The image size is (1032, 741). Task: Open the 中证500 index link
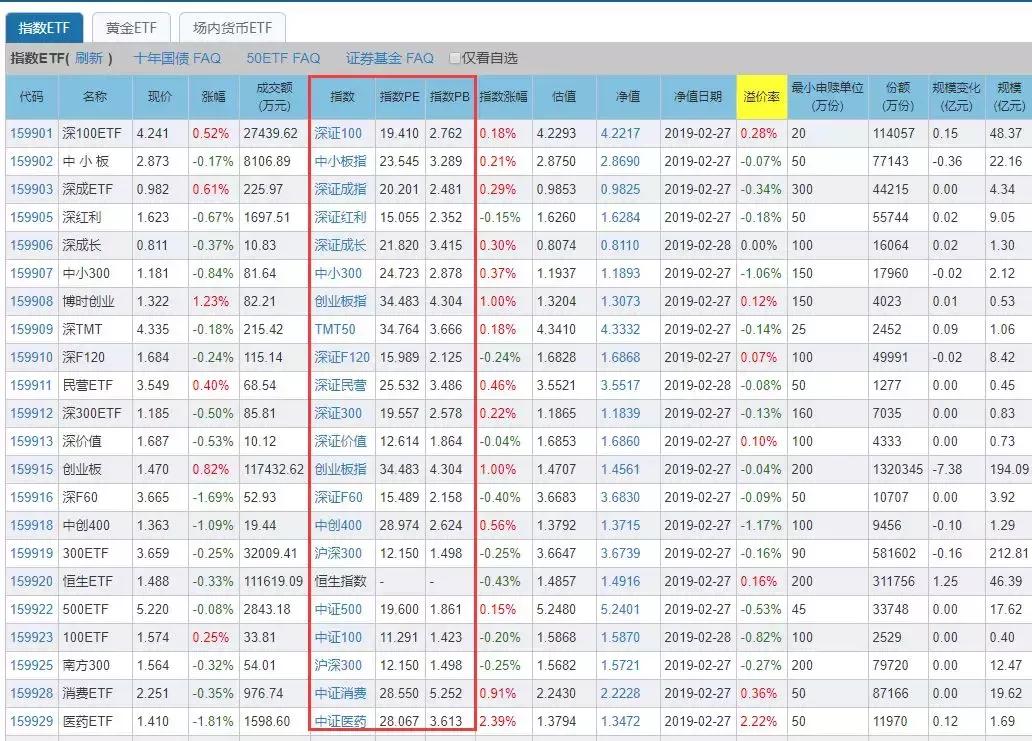(340, 608)
